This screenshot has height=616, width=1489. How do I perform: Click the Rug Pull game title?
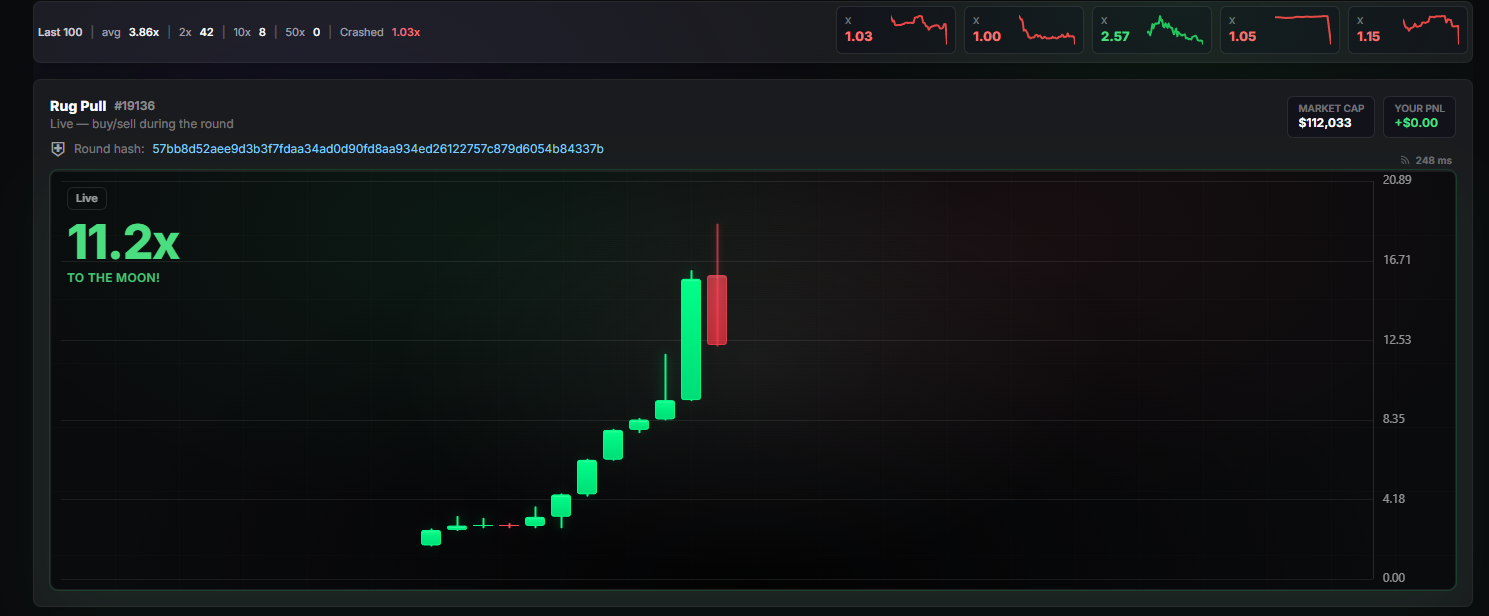tap(78, 106)
